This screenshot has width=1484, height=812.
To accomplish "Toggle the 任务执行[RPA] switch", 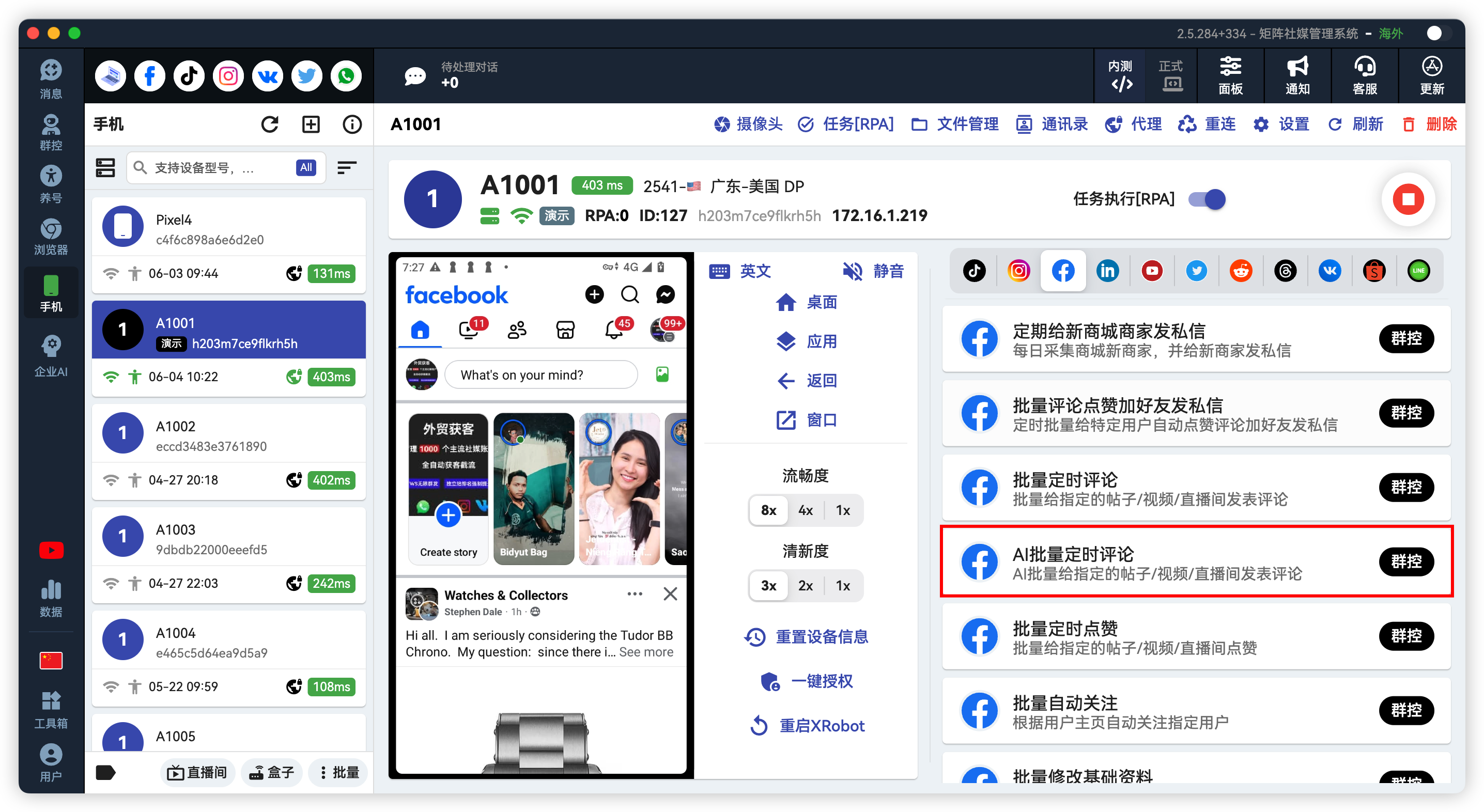I will point(1208,199).
